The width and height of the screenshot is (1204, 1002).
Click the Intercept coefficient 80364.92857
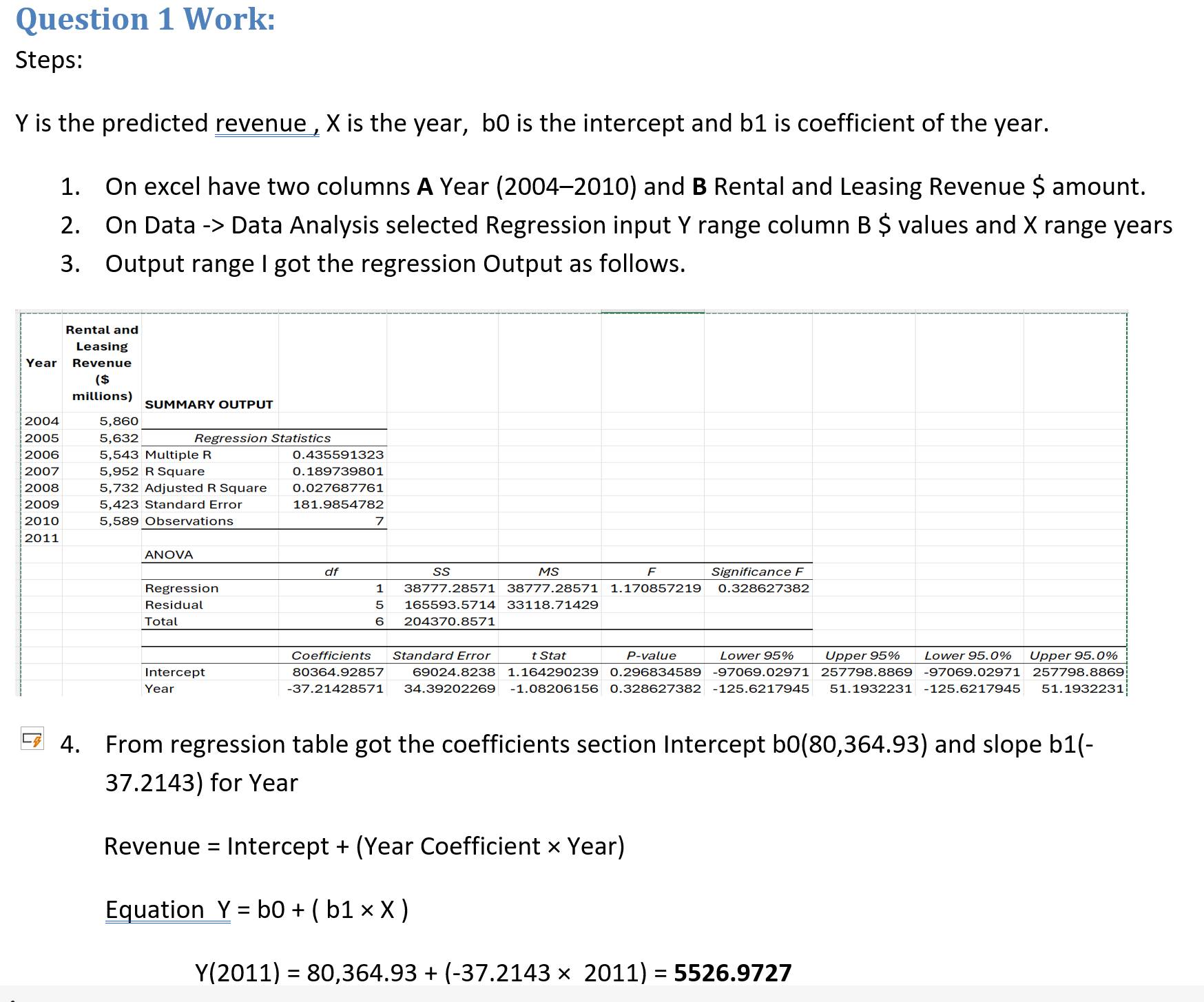point(338,671)
